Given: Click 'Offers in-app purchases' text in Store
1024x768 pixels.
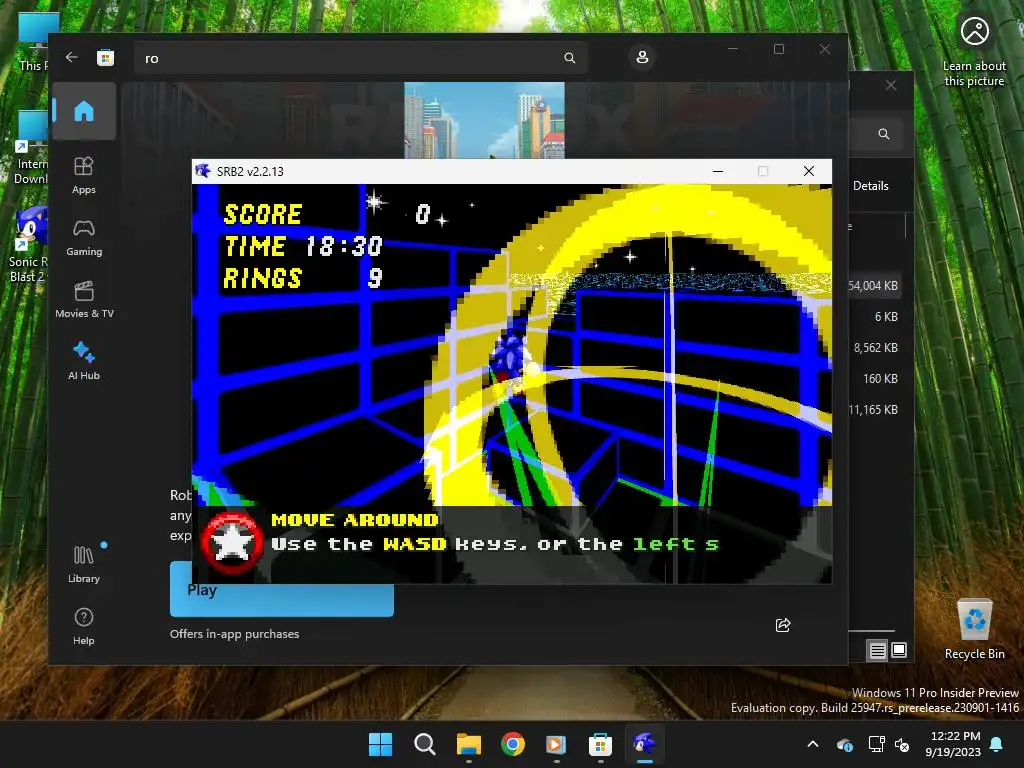Looking at the screenshot, I should coord(234,634).
